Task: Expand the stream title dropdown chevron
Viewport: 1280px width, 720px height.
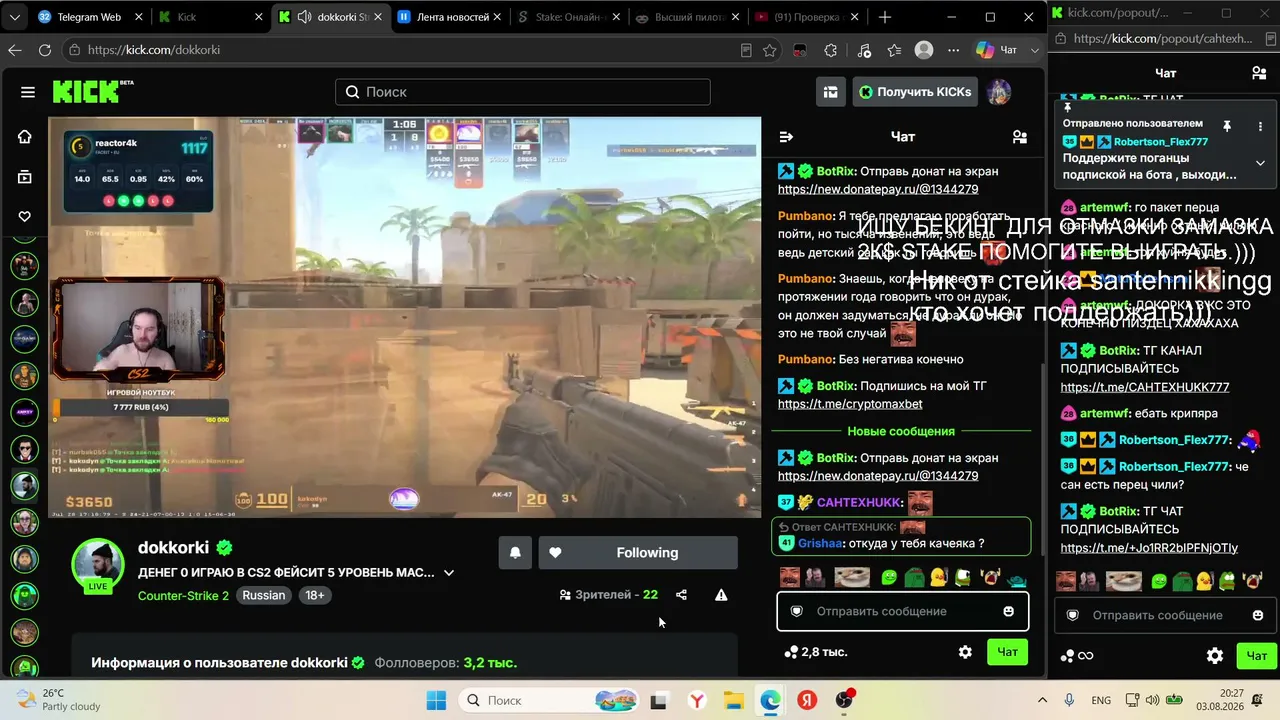Action: [x=449, y=573]
